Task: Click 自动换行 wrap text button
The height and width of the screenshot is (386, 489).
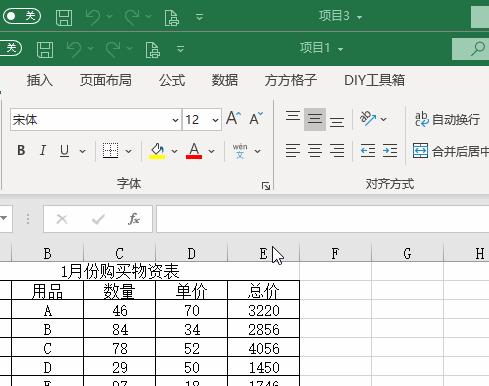Action: (447, 119)
